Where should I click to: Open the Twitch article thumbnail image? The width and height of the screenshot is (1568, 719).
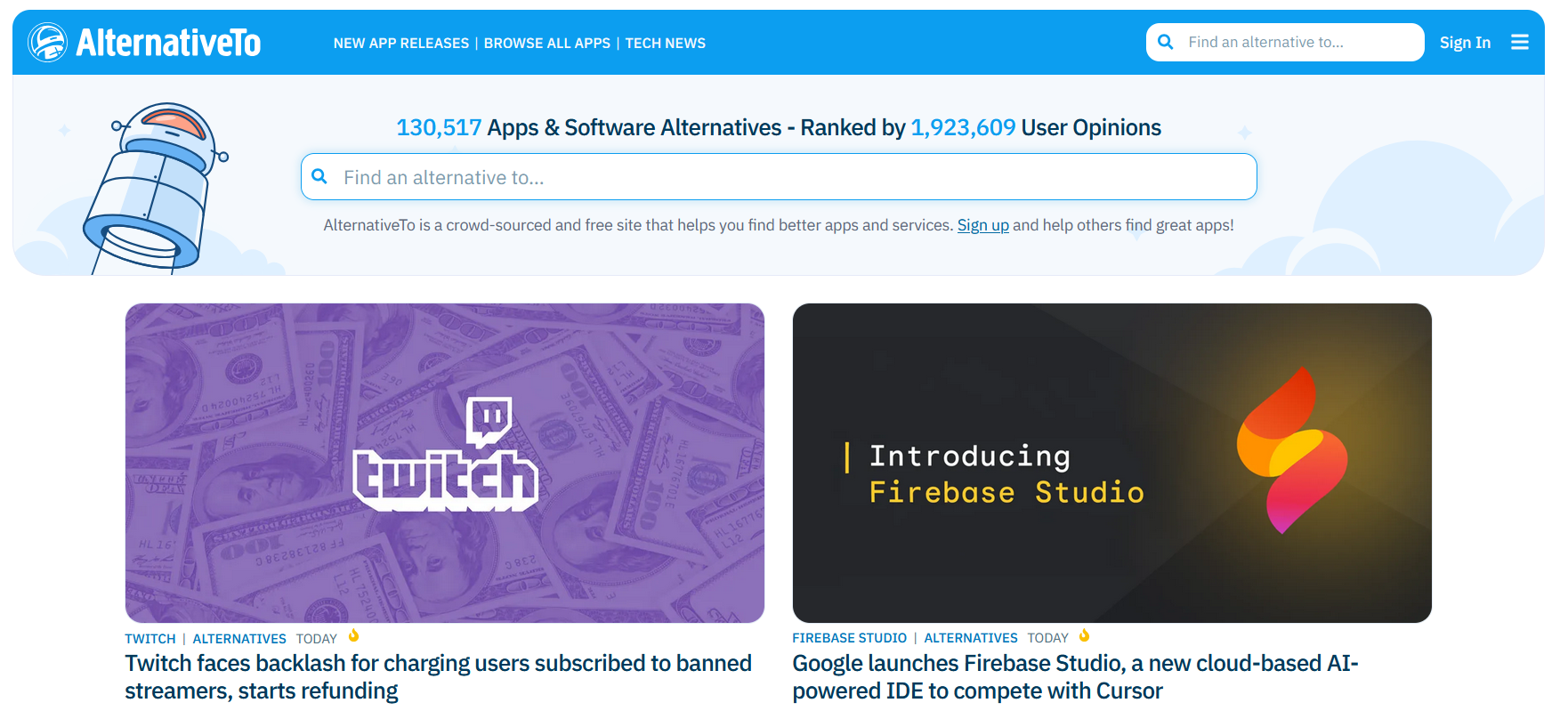tap(445, 463)
